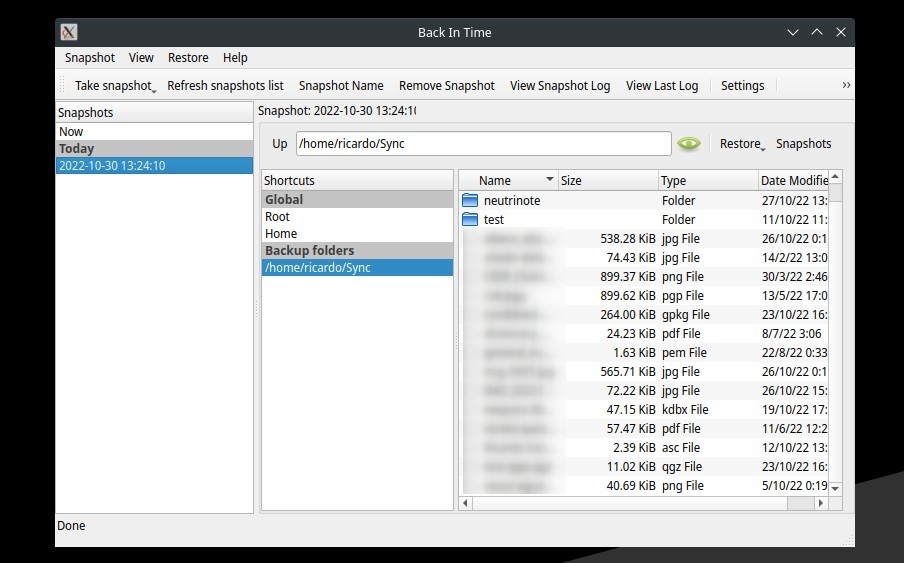Screen dimensions: 904x563
Task: Toggle the green eye show-hidden-files button
Action: click(689, 143)
